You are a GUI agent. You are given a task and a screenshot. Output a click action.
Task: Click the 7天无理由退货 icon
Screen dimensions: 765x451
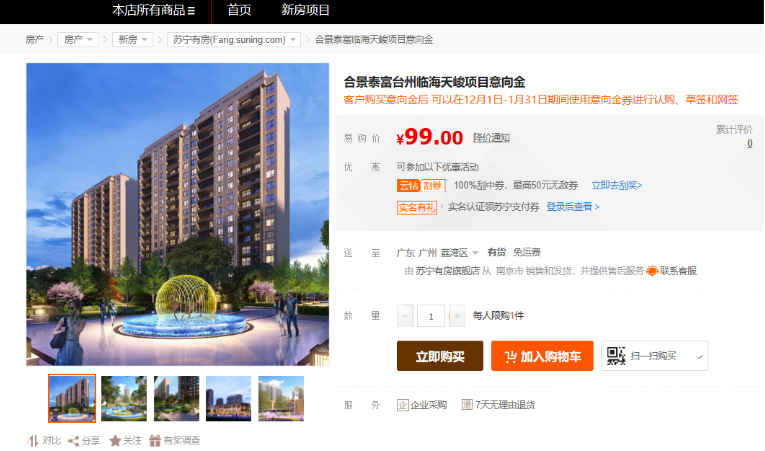467,405
